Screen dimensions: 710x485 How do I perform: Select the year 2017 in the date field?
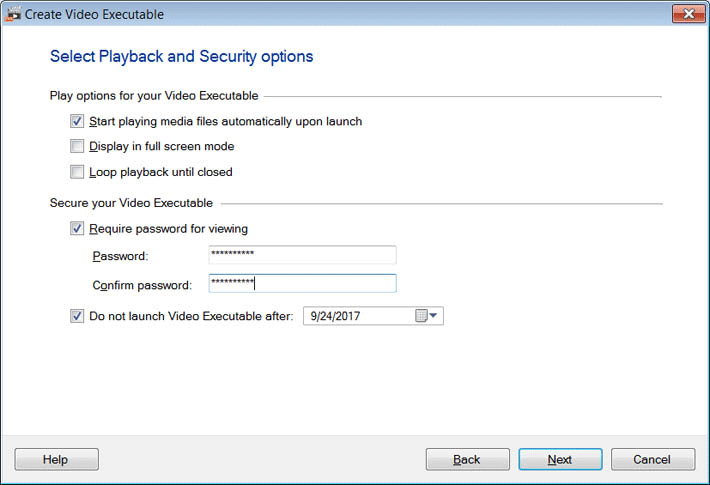pos(348,316)
